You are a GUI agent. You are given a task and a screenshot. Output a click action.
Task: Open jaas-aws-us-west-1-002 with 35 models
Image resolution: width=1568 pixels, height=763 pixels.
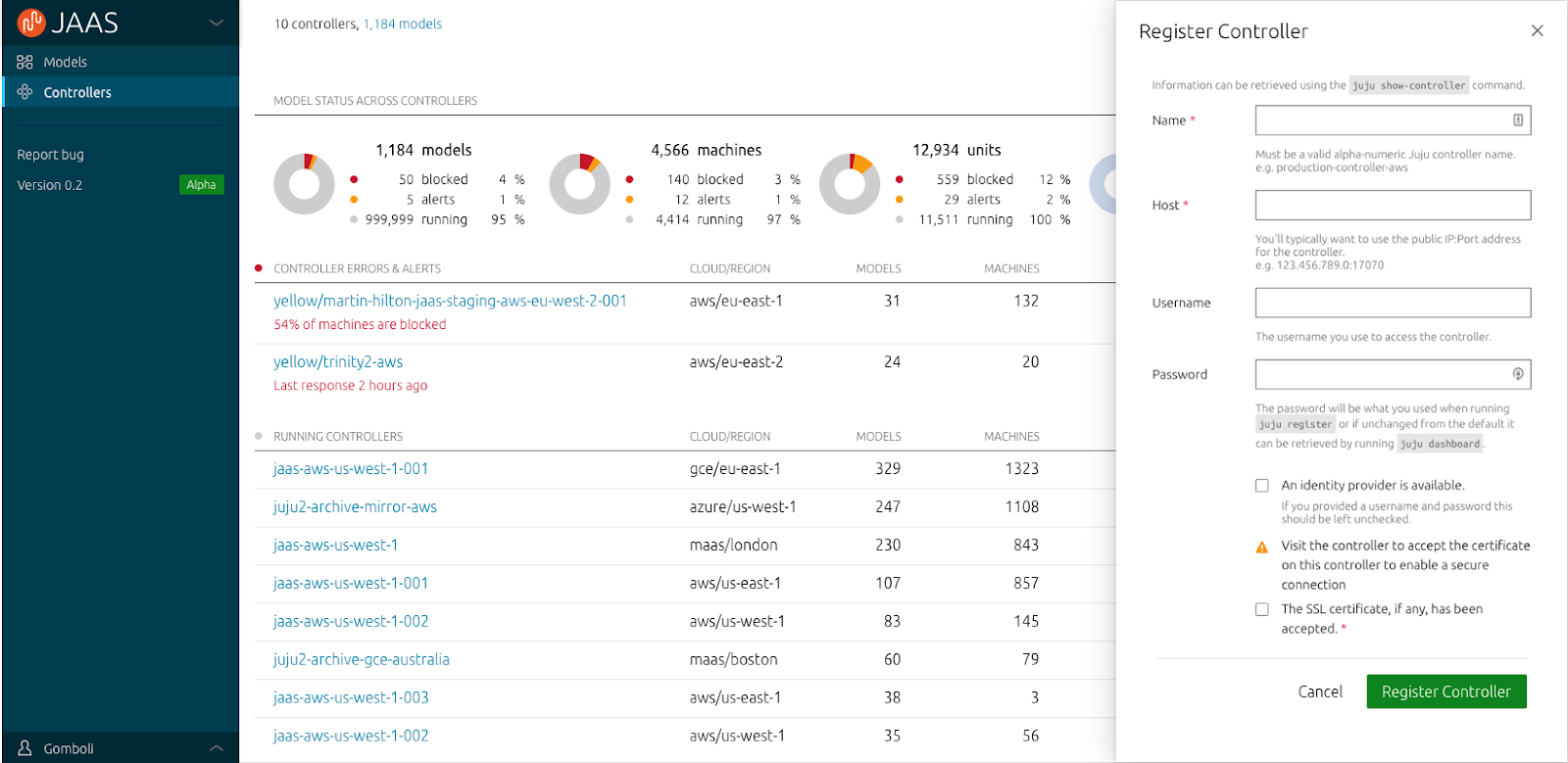coord(351,736)
